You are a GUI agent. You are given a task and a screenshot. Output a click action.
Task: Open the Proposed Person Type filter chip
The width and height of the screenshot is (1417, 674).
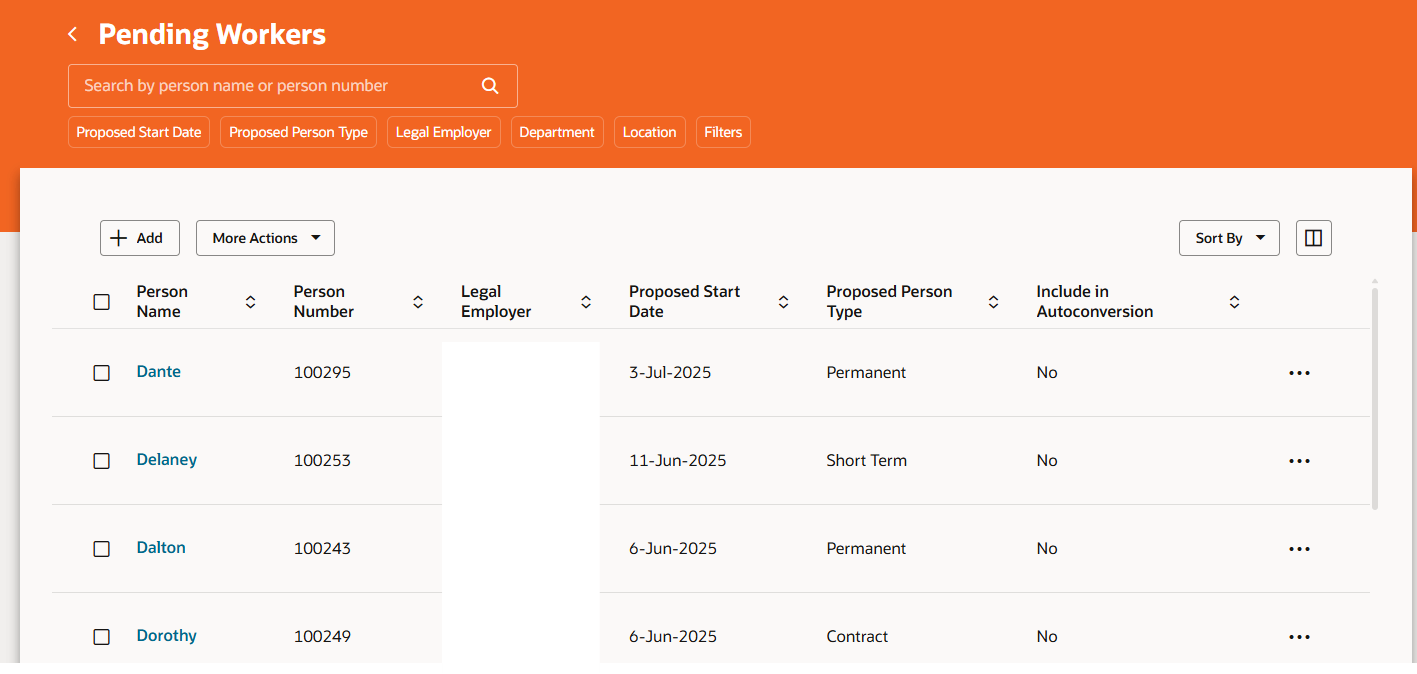tap(298, 132)
